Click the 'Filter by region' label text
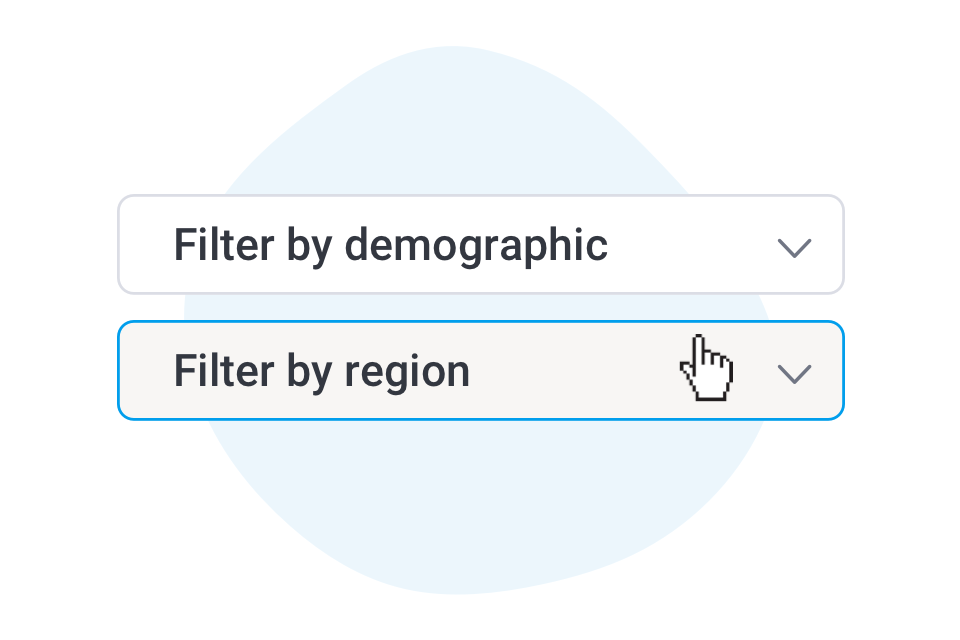960x640 pixels. tap(321, 371)
